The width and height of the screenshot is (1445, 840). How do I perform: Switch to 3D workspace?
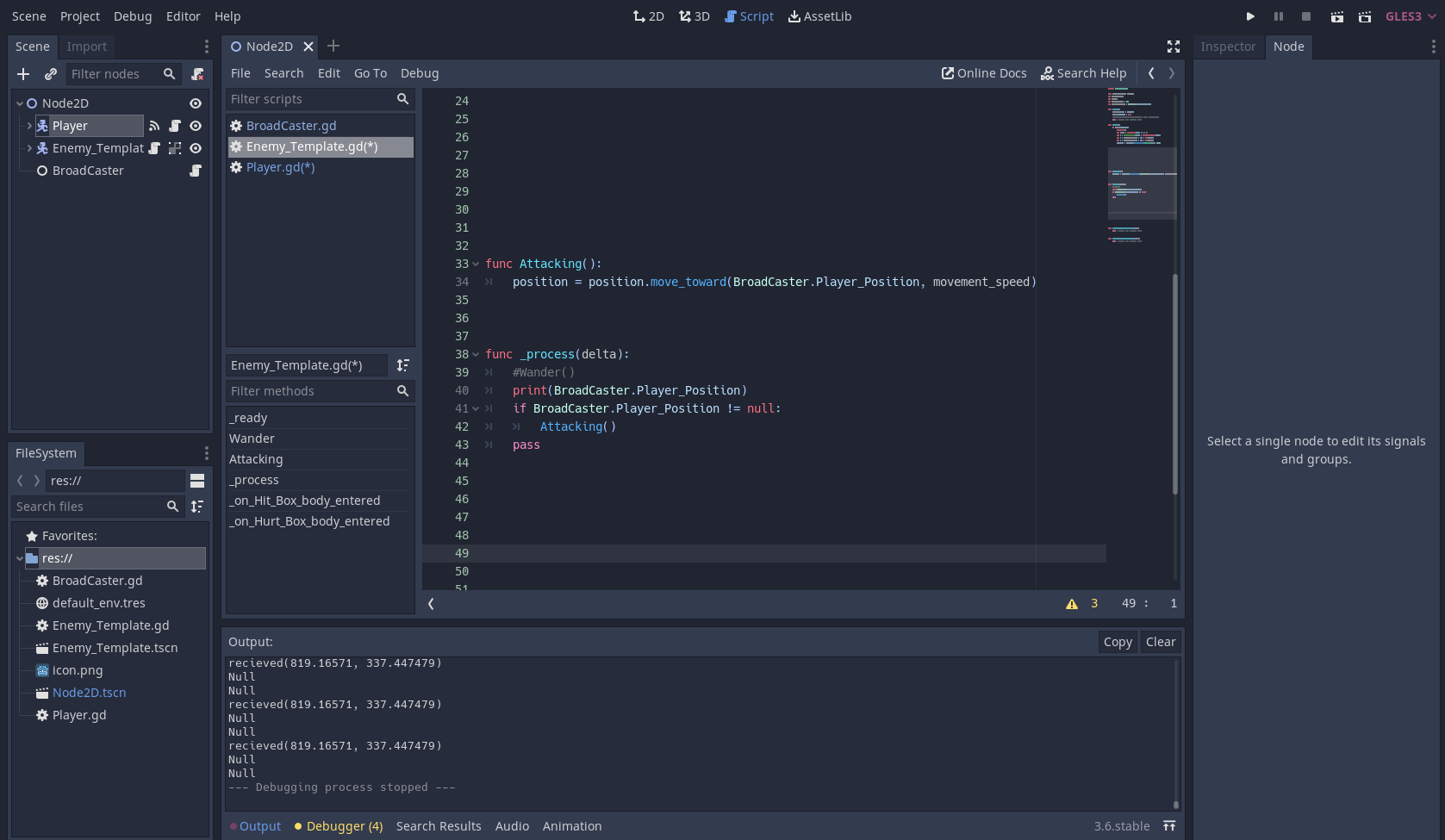(694, 16)
